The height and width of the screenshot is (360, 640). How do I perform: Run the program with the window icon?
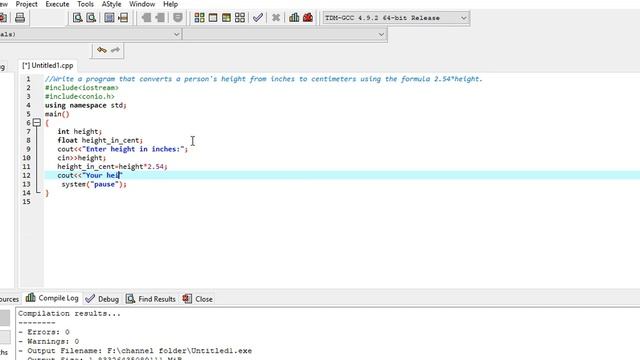(x=213, y=18)
